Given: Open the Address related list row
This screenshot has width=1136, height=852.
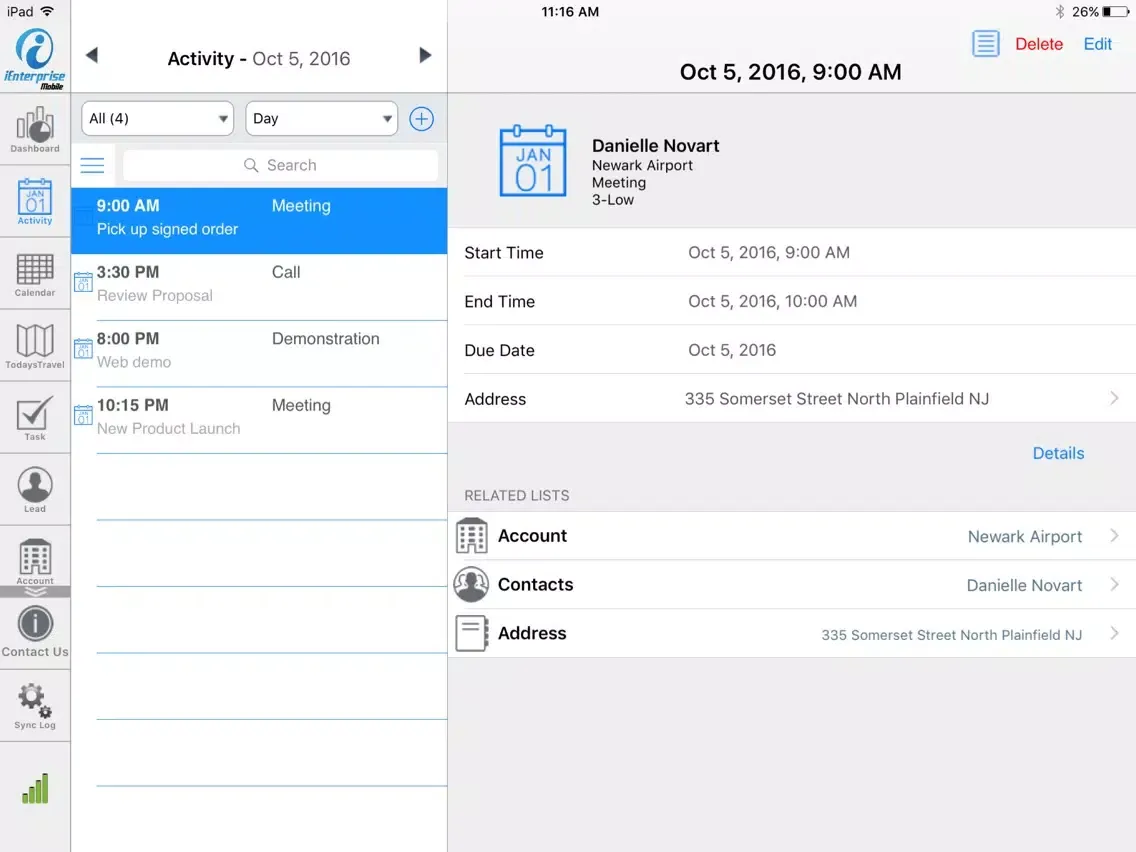Looking at the screenshot, I should [x=792, y=633].
